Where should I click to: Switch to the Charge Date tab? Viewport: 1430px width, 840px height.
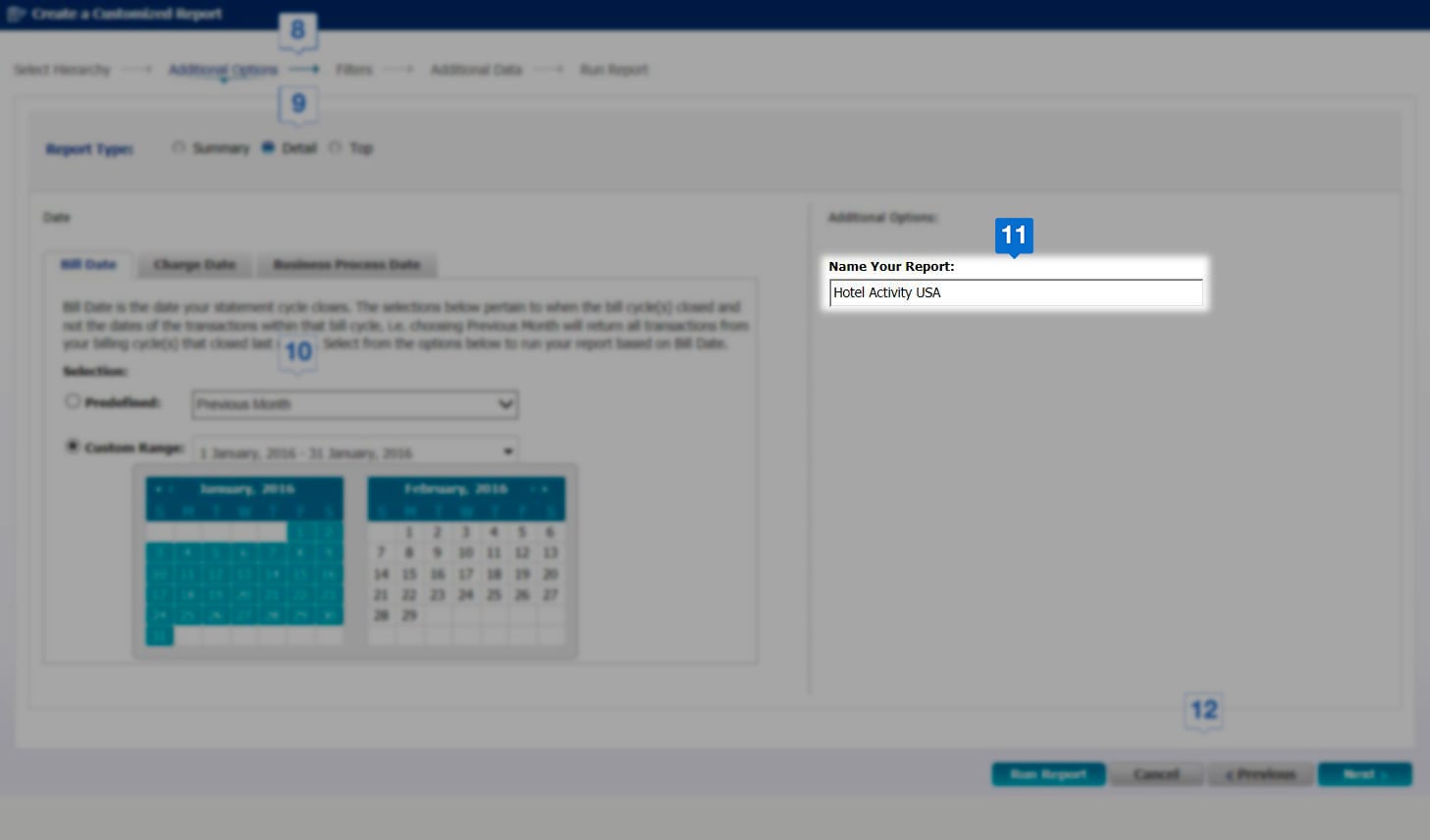[x=193, y=264]
